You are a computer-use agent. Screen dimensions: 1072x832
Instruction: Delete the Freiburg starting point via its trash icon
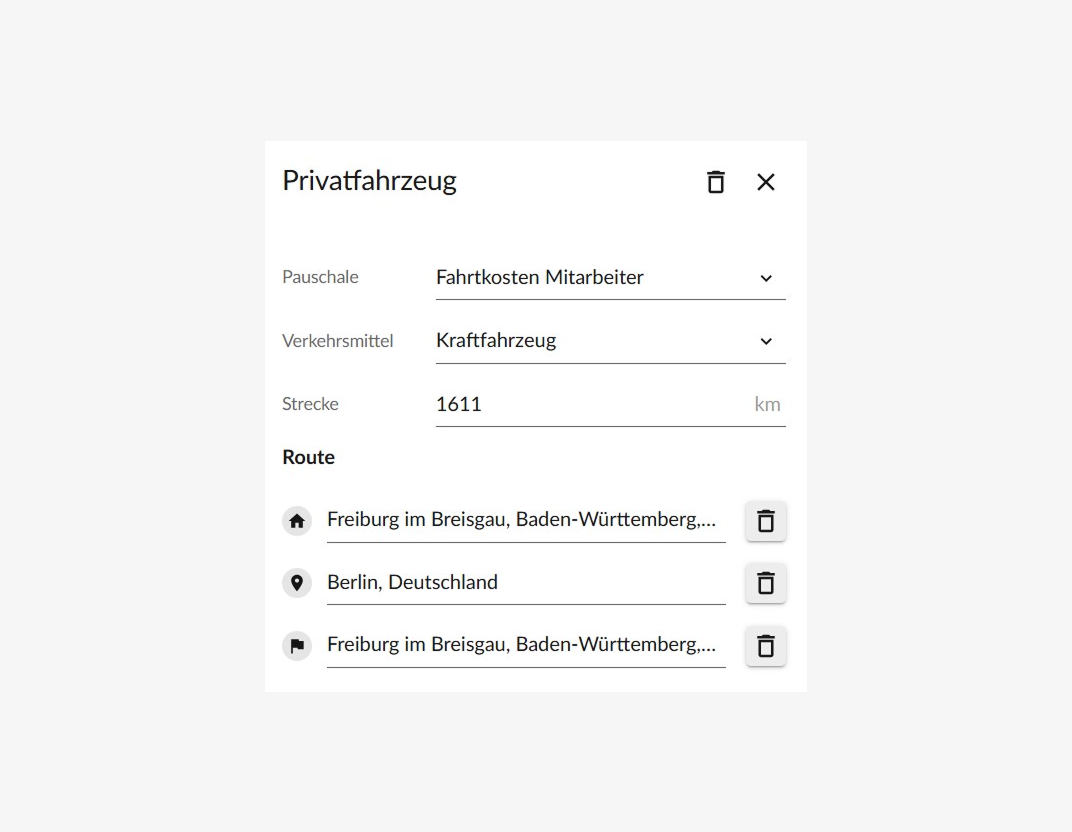[765, 520]
